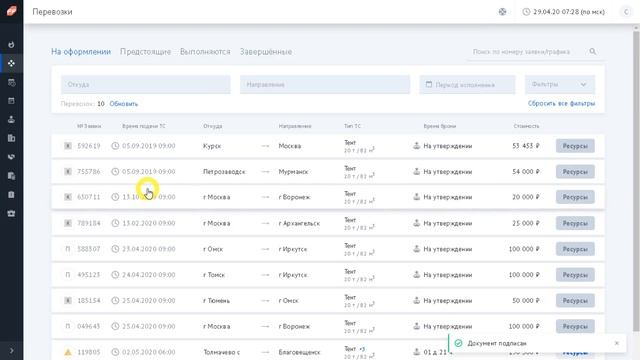Click Ресурсы button for request 630711
This screenshot has height=360, width=640.
click(575, 197)
